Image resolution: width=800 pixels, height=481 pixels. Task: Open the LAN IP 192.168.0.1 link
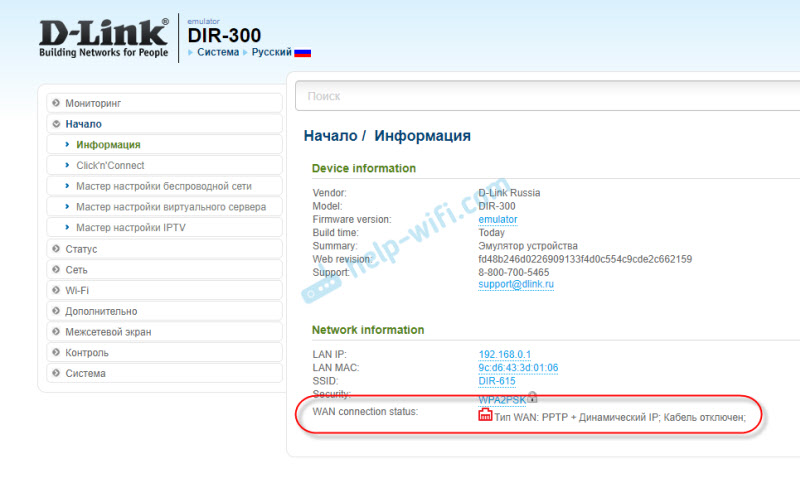point(505,355)
